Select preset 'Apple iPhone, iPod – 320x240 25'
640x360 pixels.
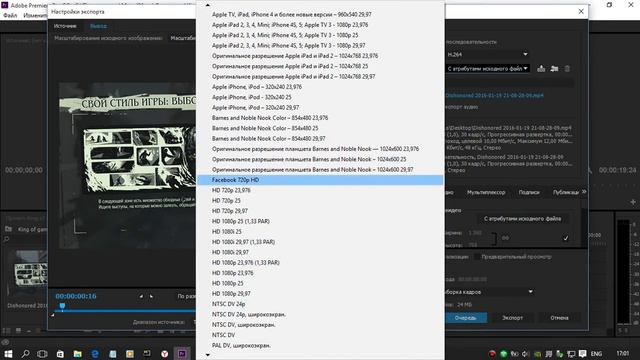pos(320,97)
